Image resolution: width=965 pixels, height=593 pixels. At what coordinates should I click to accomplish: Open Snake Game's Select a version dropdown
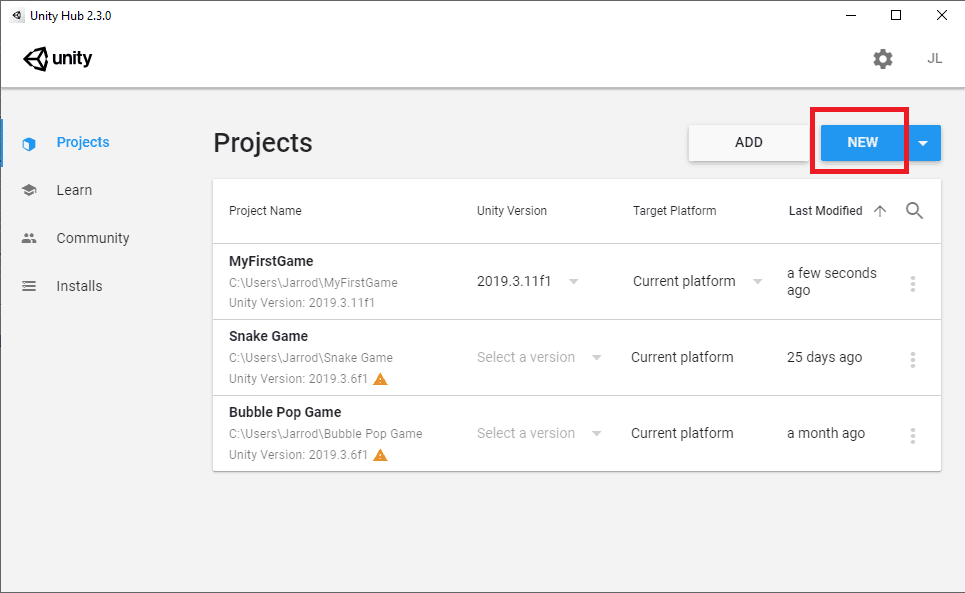(539, 358)
